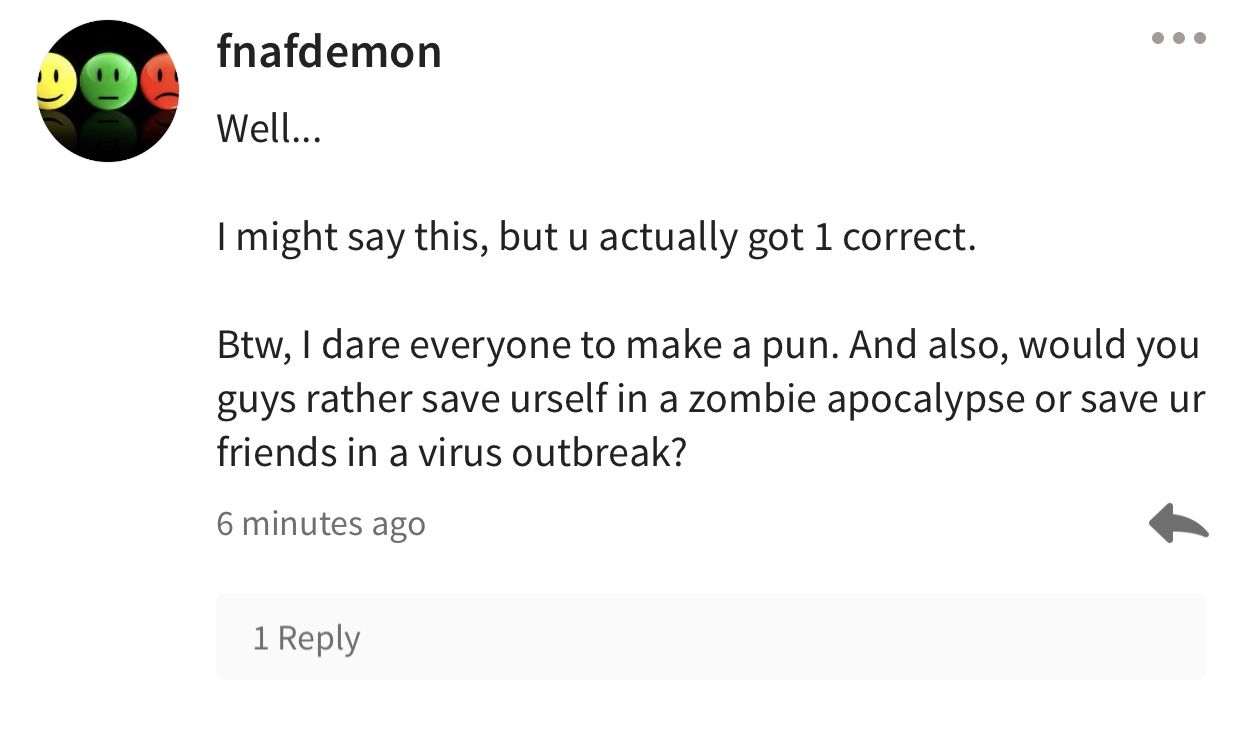Click the green neutral face in avatar
Viewport: 1242px width, 733px height.
pyautogui.click(x=108, y=80)
